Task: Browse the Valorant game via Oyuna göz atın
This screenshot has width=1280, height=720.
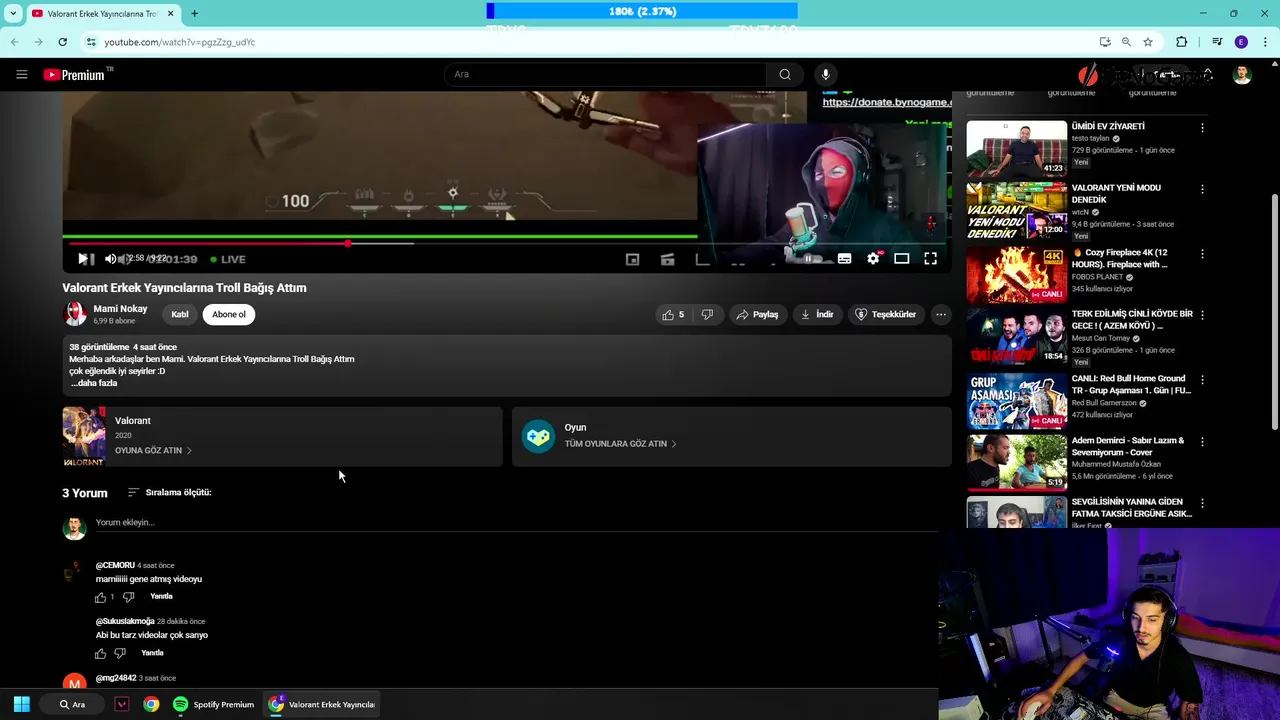Action: point(153,450)
